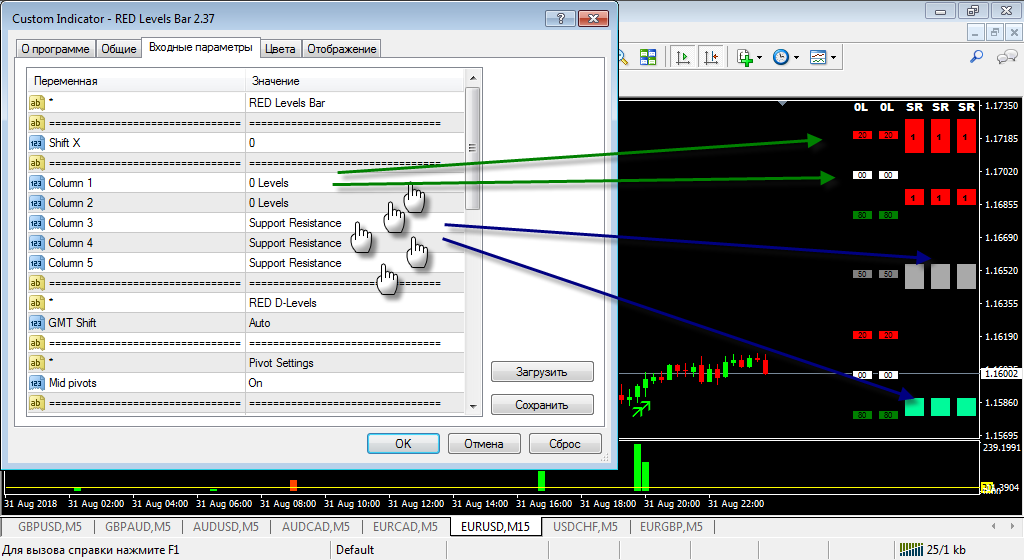Switch to the Общие tab
This screenshot has width=1024, height=560.
[119, 49]
